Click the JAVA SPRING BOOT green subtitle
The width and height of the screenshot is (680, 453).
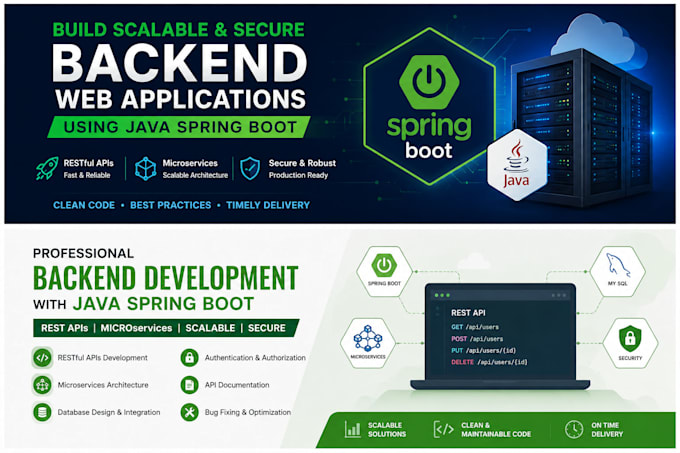point(163,303)
